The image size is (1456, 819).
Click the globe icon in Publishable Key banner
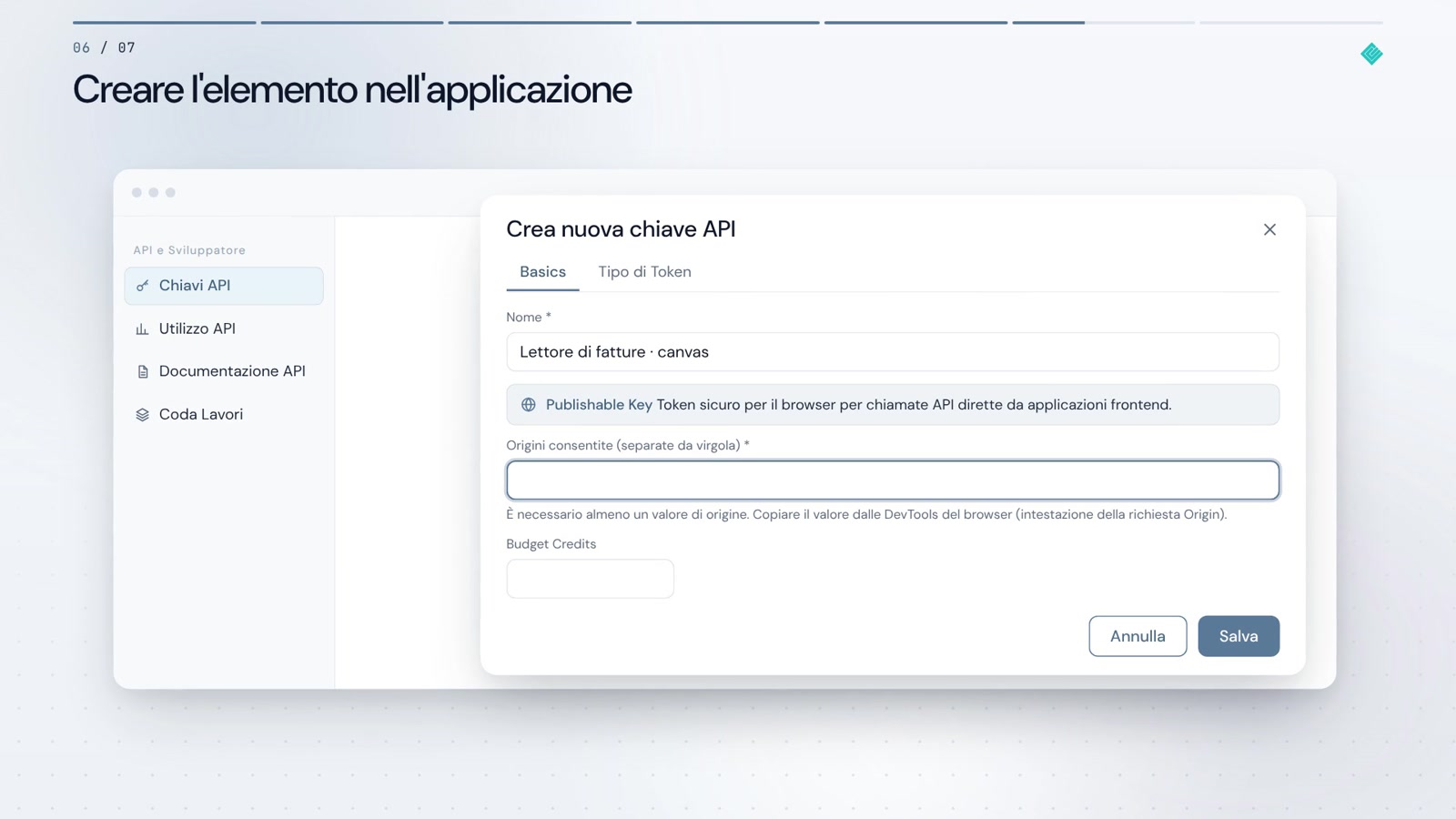528,405
